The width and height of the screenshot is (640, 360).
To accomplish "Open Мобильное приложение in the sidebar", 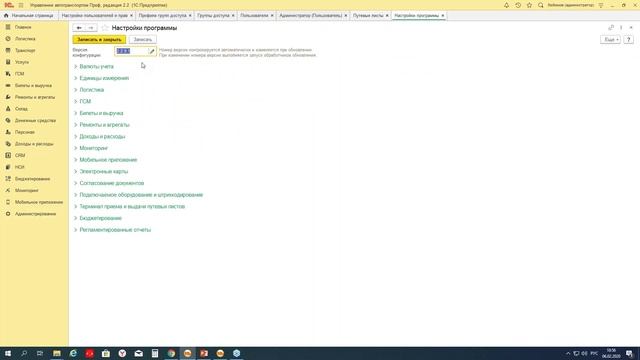I will [x=39, y=202].
